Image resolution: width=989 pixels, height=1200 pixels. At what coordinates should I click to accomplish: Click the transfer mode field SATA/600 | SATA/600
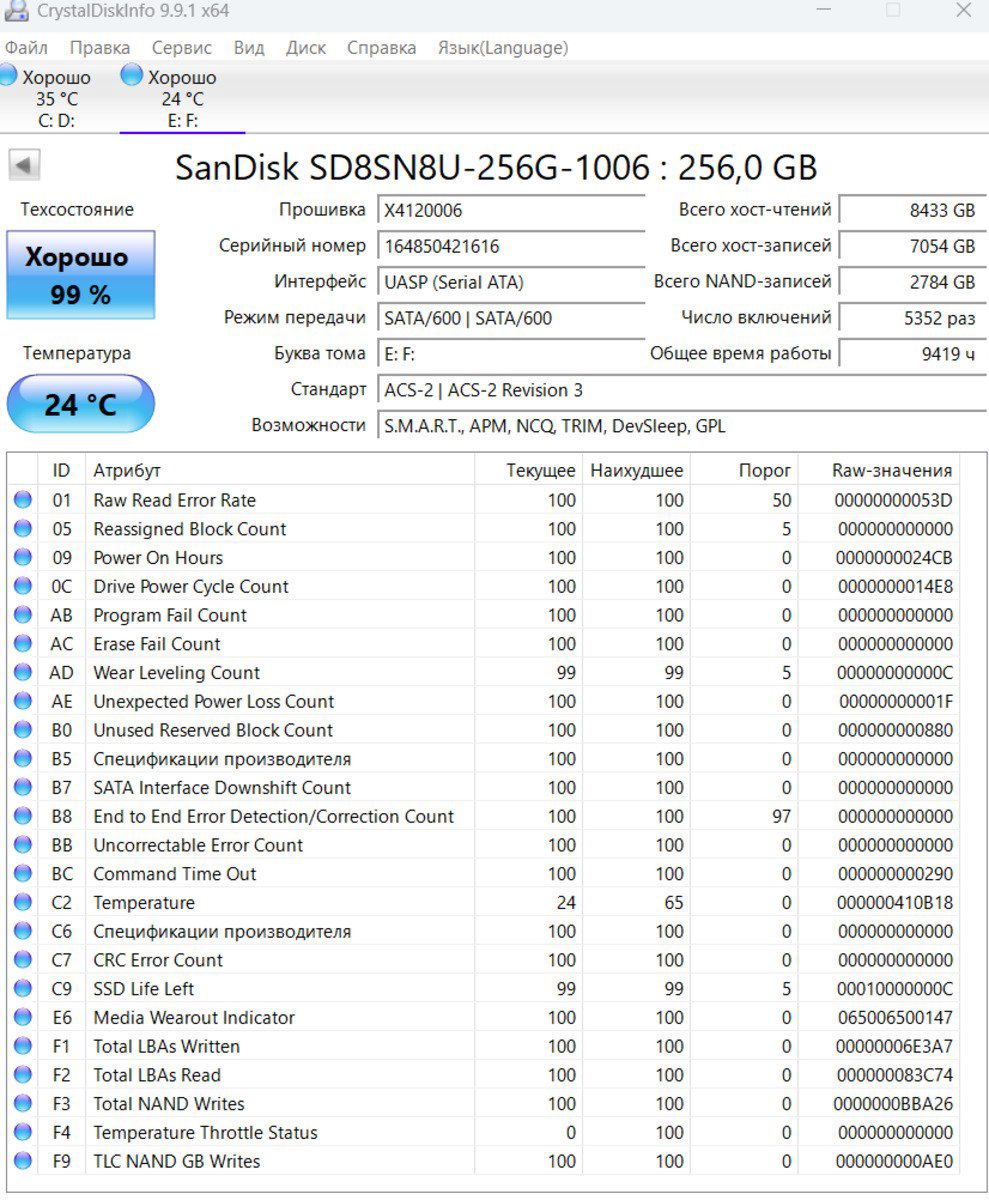coord(511,318)
